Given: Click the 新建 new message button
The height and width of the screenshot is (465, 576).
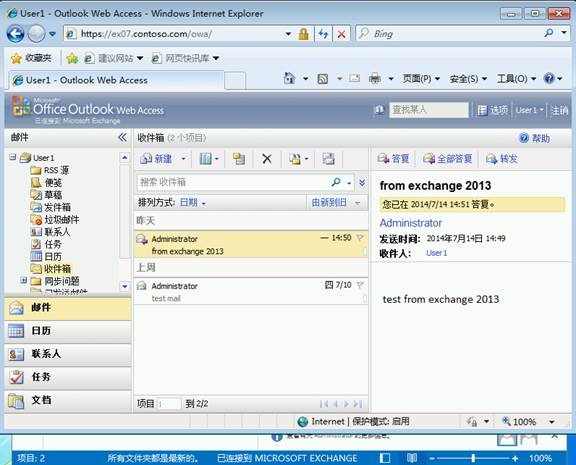Looking at the screenshot, I should (156, 159).
